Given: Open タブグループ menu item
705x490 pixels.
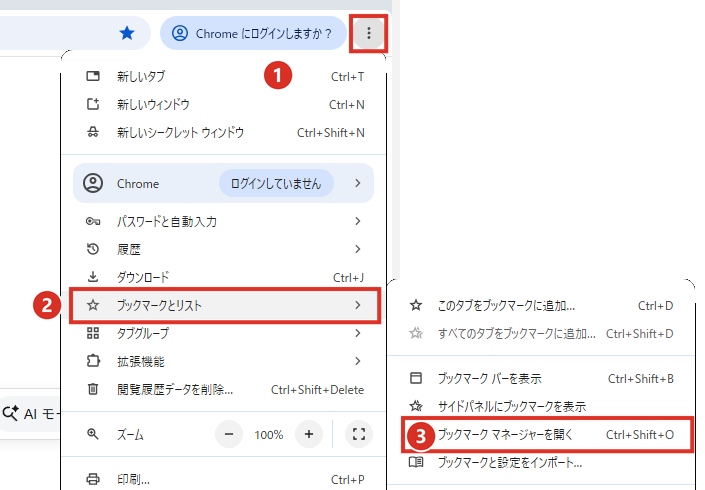Looking at the screenshot, I should point(223,333).
